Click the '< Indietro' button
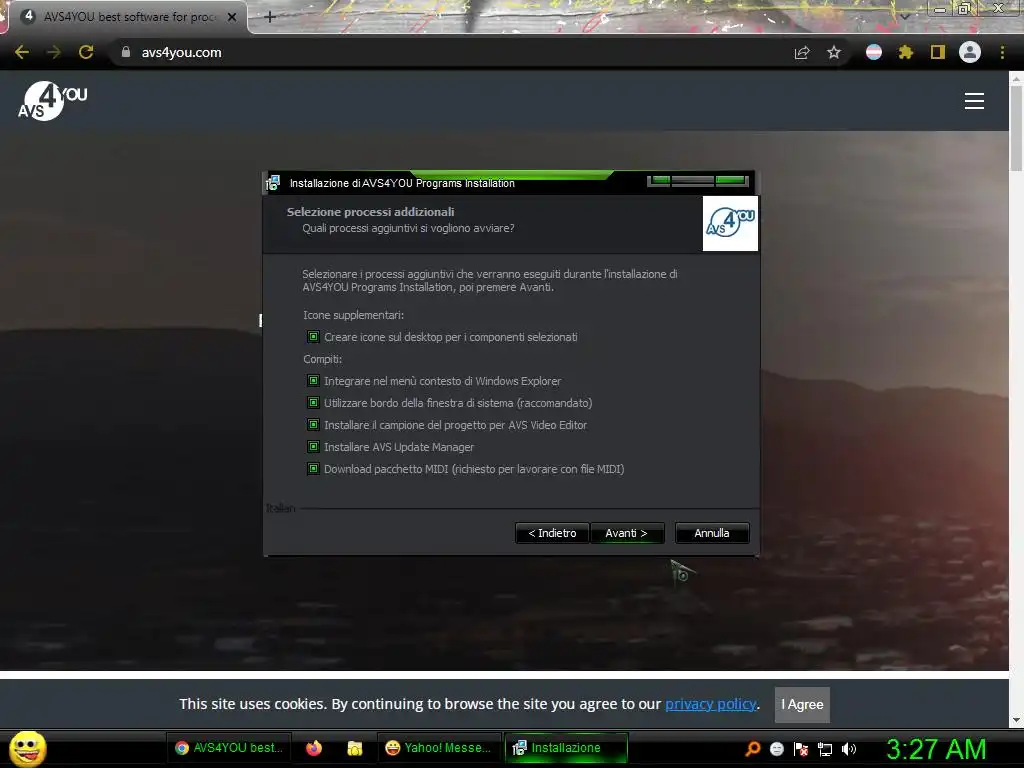Viewport: 1024px width, 768px height. pos(552,533)
